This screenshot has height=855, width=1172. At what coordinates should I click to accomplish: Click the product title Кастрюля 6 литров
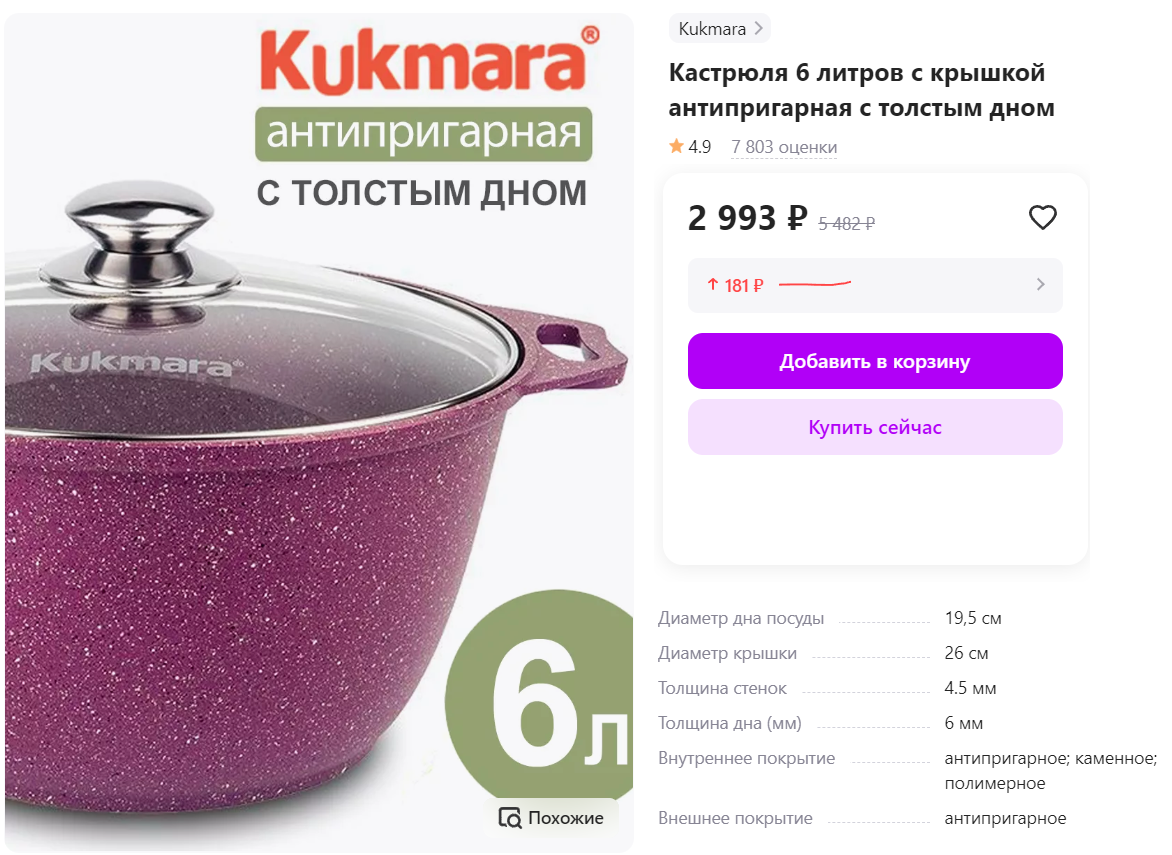(x=861, y=90)
